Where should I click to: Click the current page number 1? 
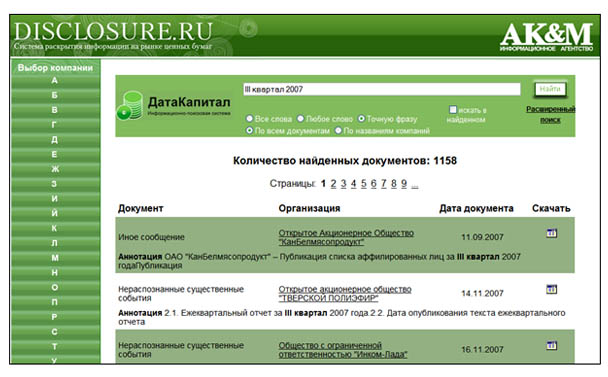(323, 183)
